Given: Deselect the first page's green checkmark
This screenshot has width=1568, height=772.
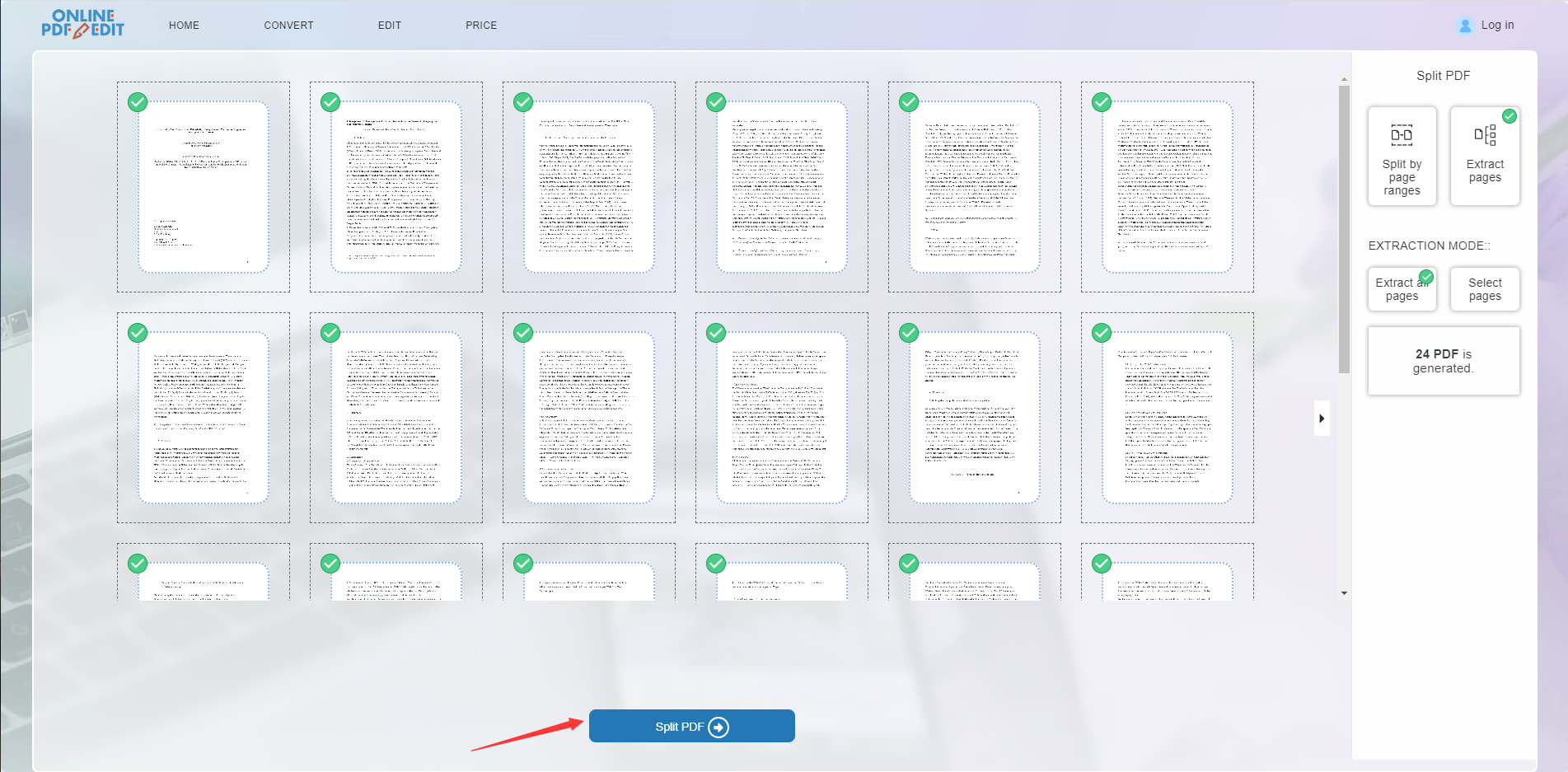Looking at the screenshot, I should [138, 102].
